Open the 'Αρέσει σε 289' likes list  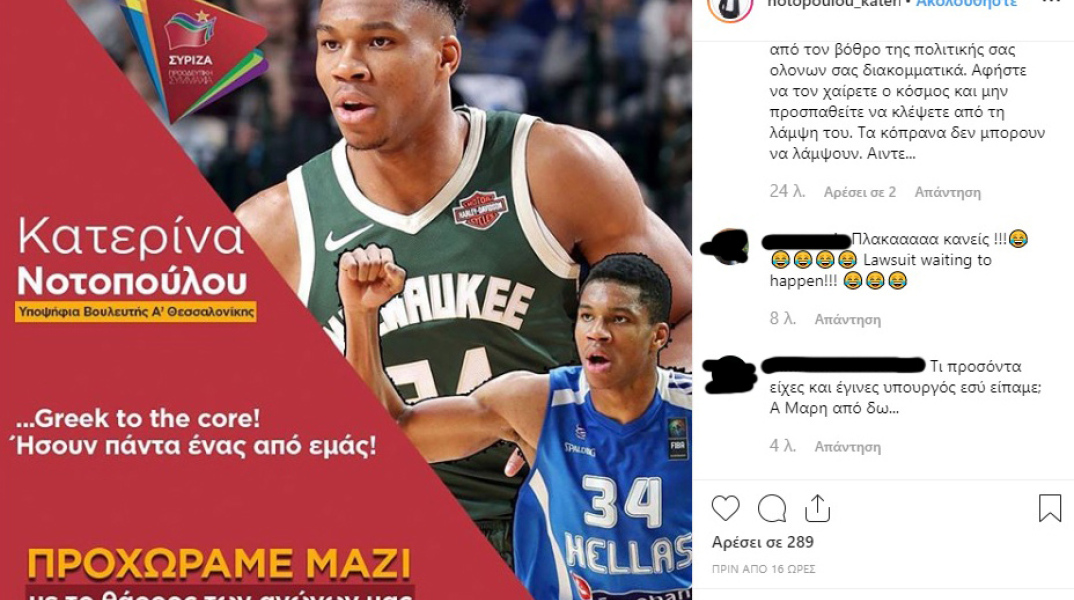[762, 542]
